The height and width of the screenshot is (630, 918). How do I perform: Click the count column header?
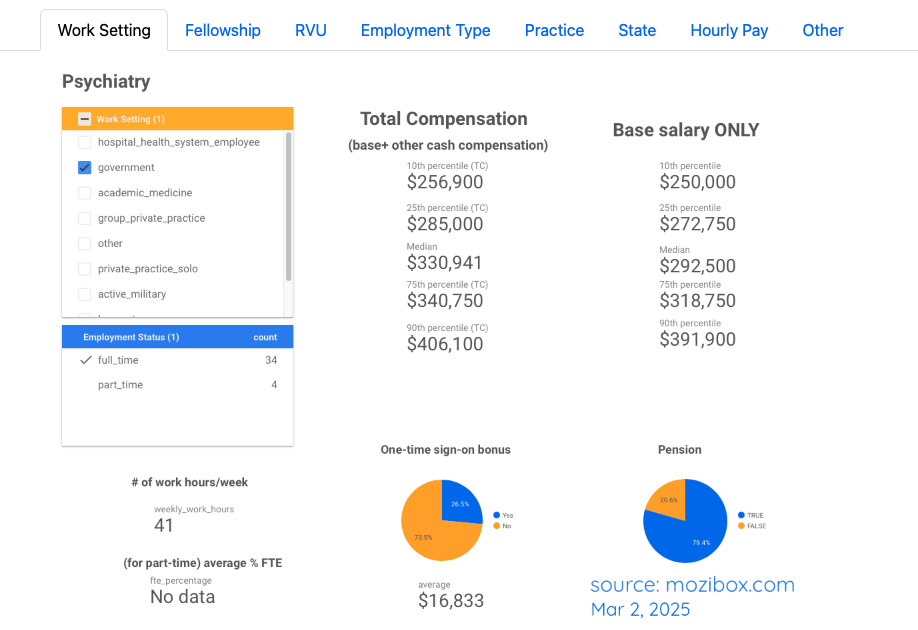click(265, 337)
